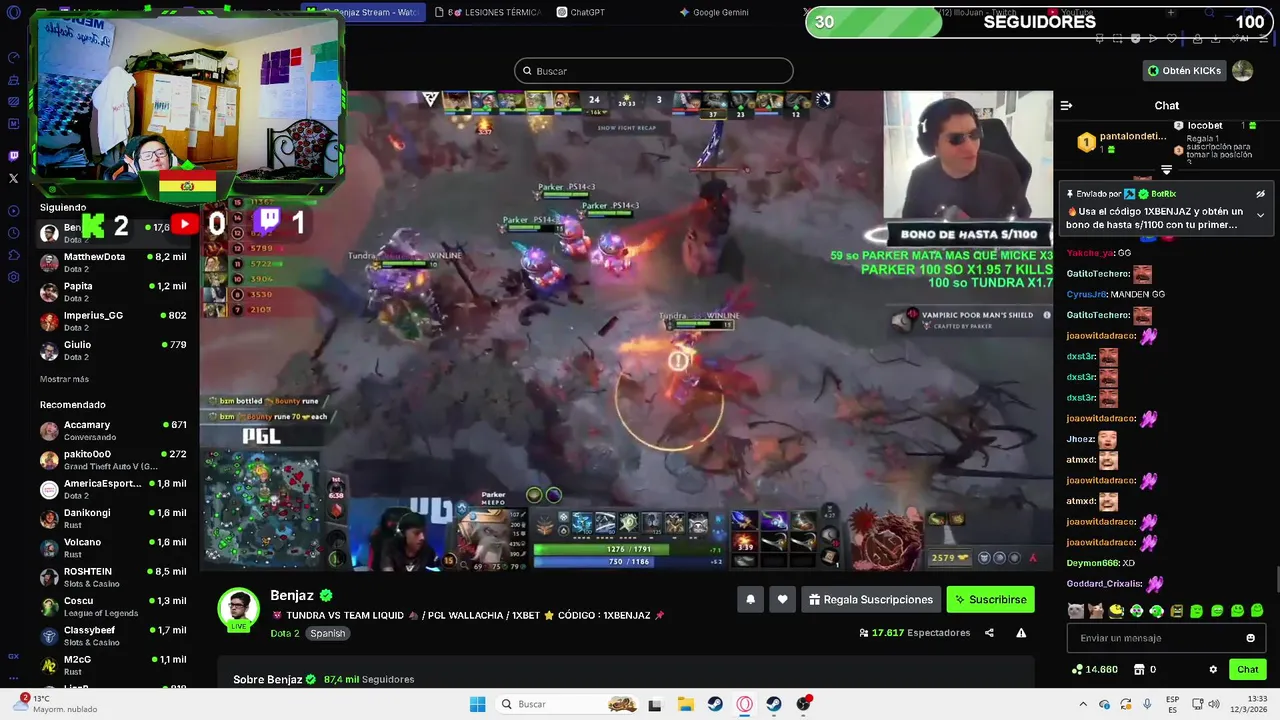The height and width of the screenshot is (720, 1280).
Task: Open the Giulio channel in sidebar
Action: (x=113, y=350)
